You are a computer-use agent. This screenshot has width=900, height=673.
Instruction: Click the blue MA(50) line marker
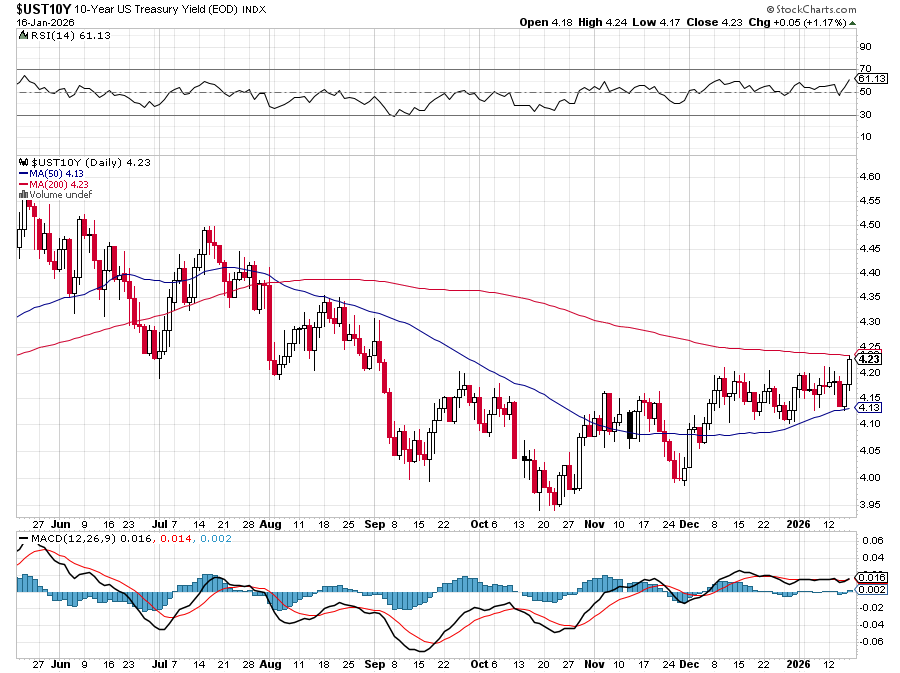pos(24,173)
